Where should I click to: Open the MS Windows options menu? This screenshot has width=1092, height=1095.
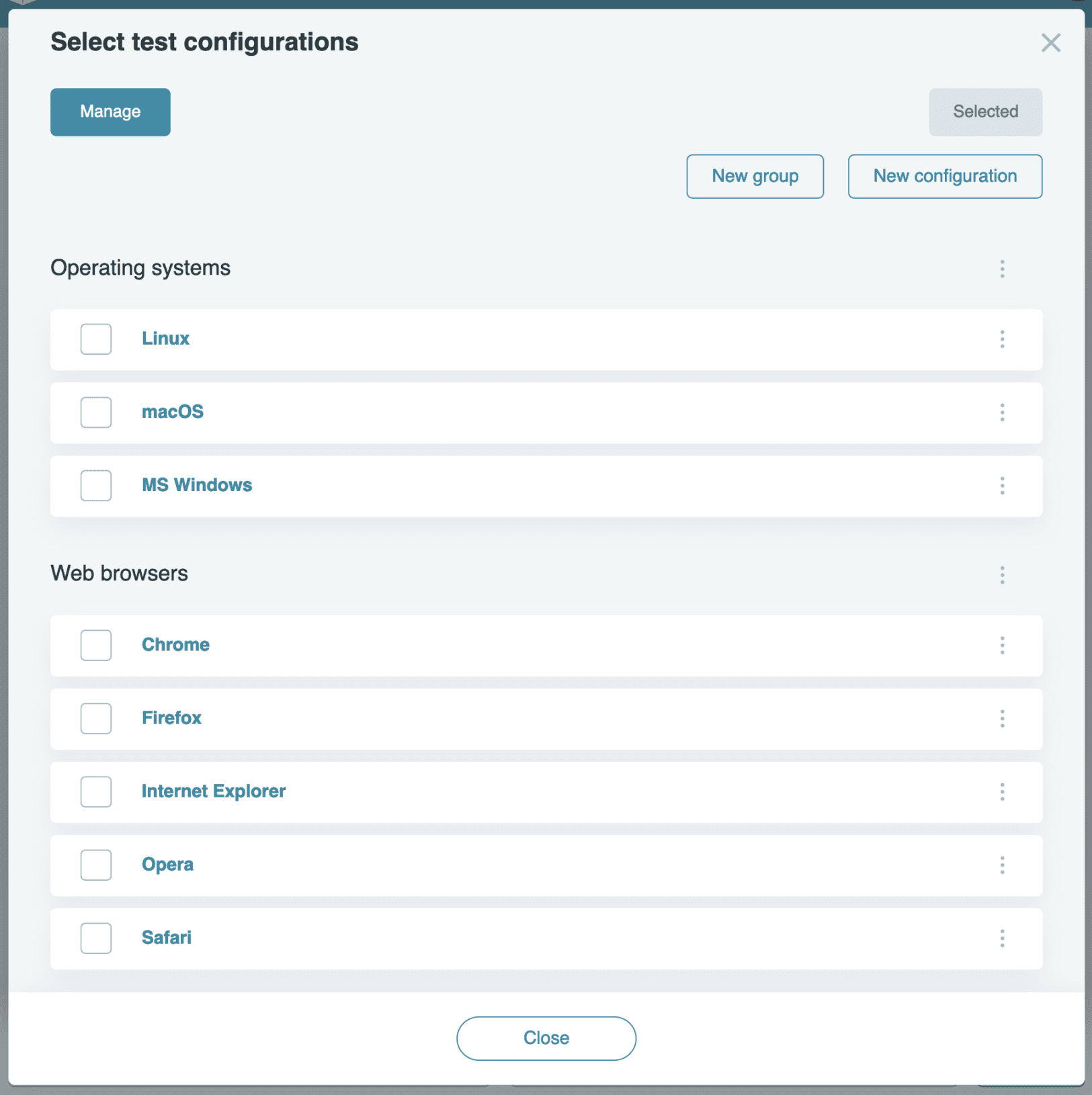tap(1002, 486)
